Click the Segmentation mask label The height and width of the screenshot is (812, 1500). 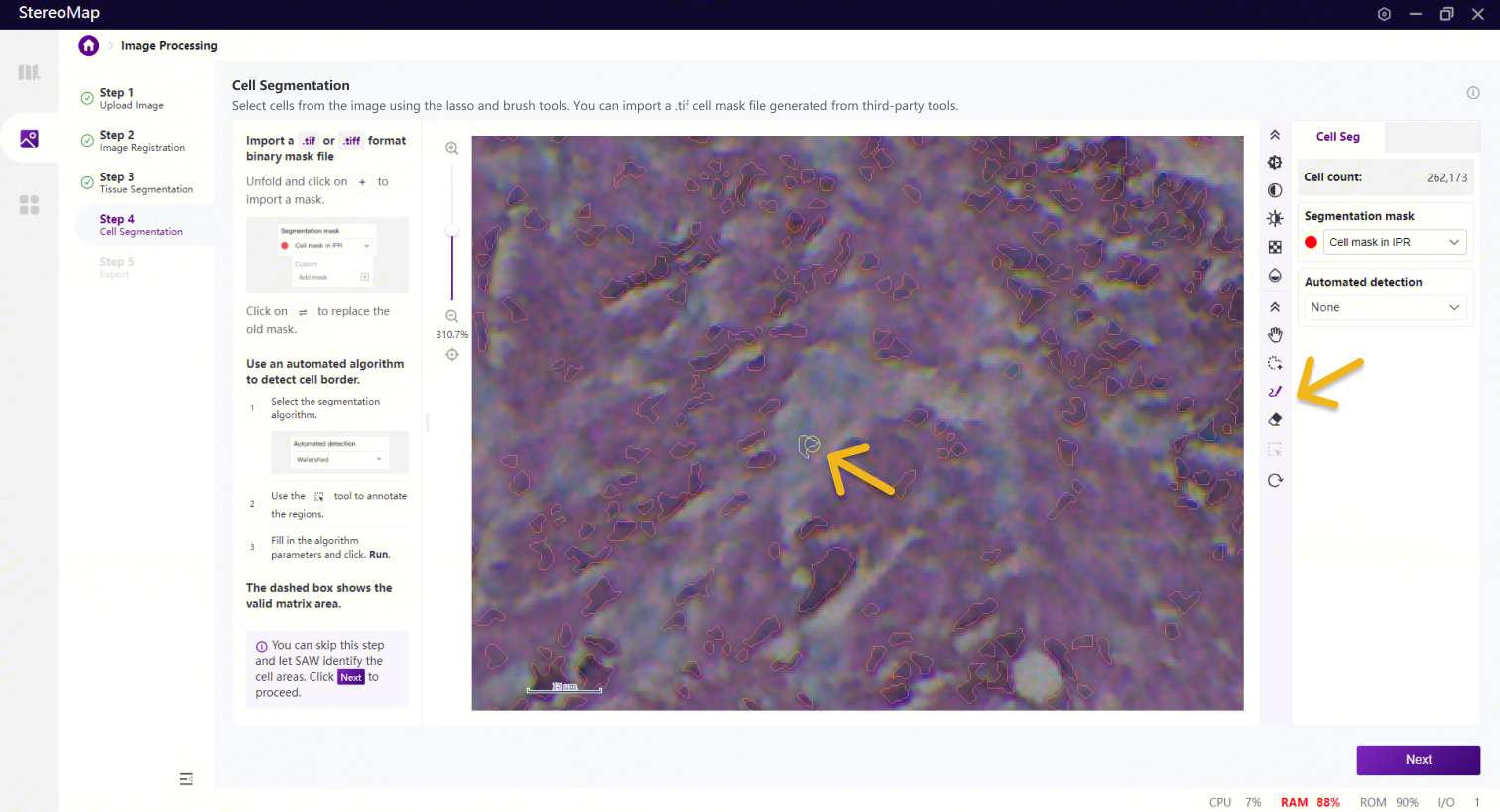click(1359, 216)
